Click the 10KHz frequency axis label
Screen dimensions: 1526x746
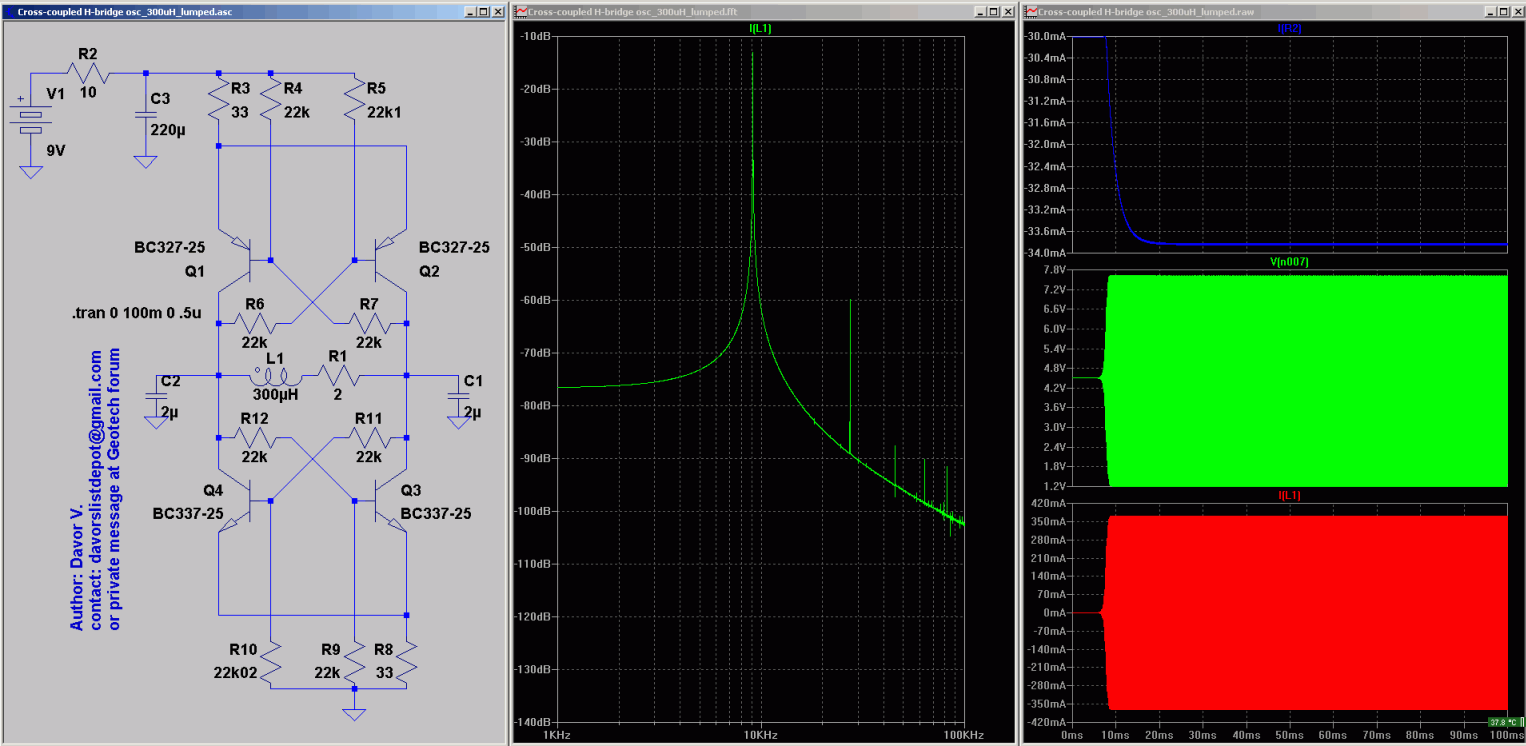pos(760,734)
